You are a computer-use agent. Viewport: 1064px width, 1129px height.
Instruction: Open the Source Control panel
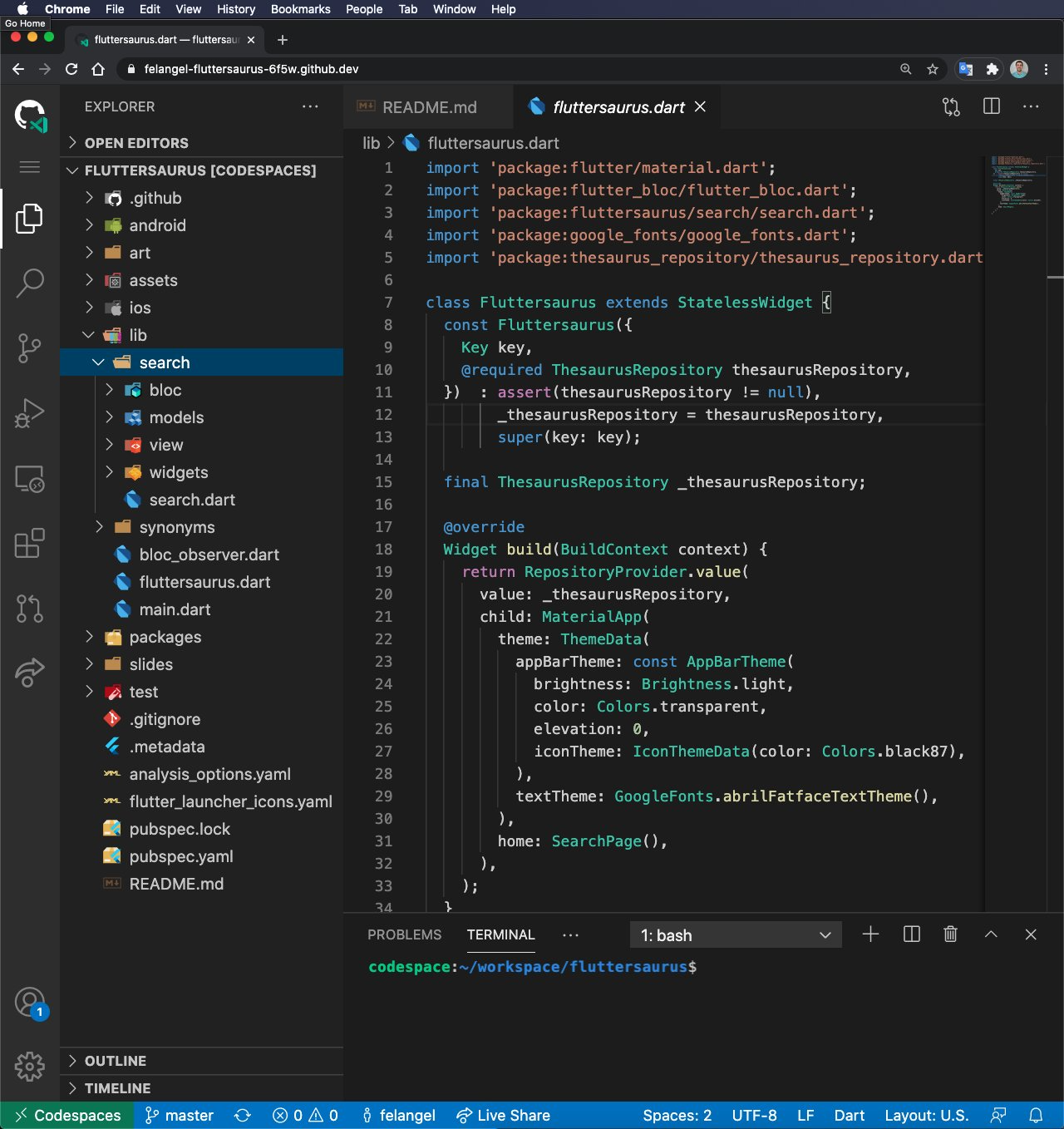(31, 349)
